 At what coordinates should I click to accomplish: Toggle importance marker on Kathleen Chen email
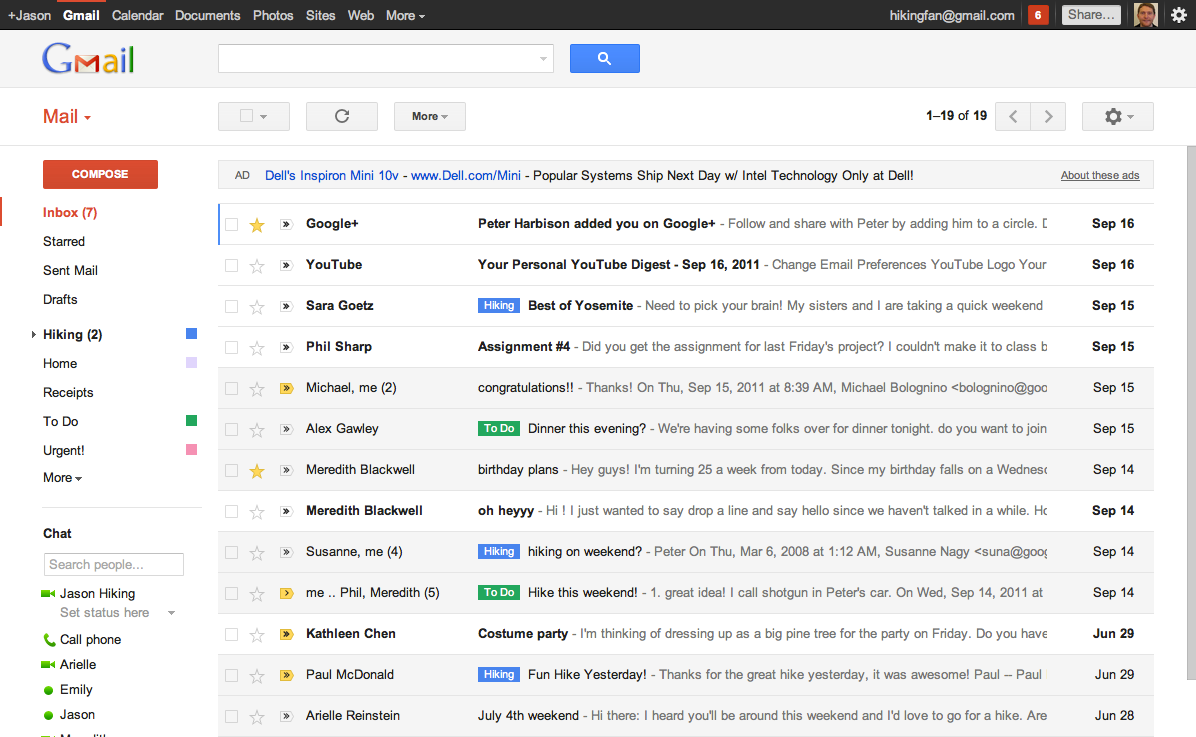click(287, 634)
